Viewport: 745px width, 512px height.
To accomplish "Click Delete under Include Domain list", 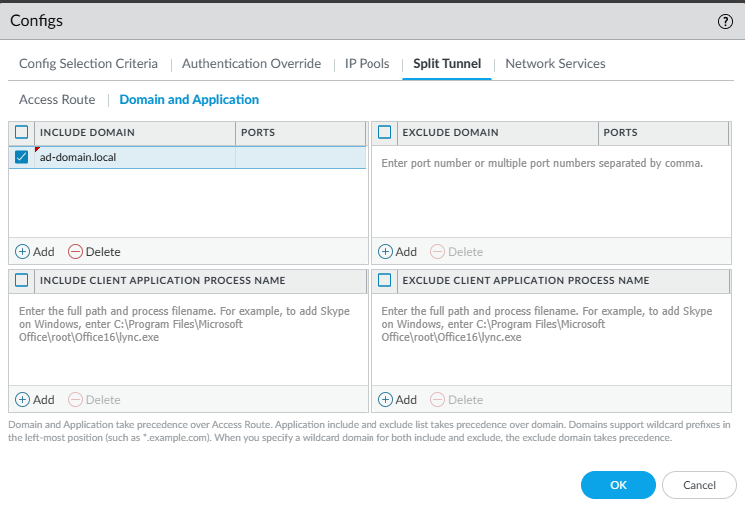I will (94, 252).
